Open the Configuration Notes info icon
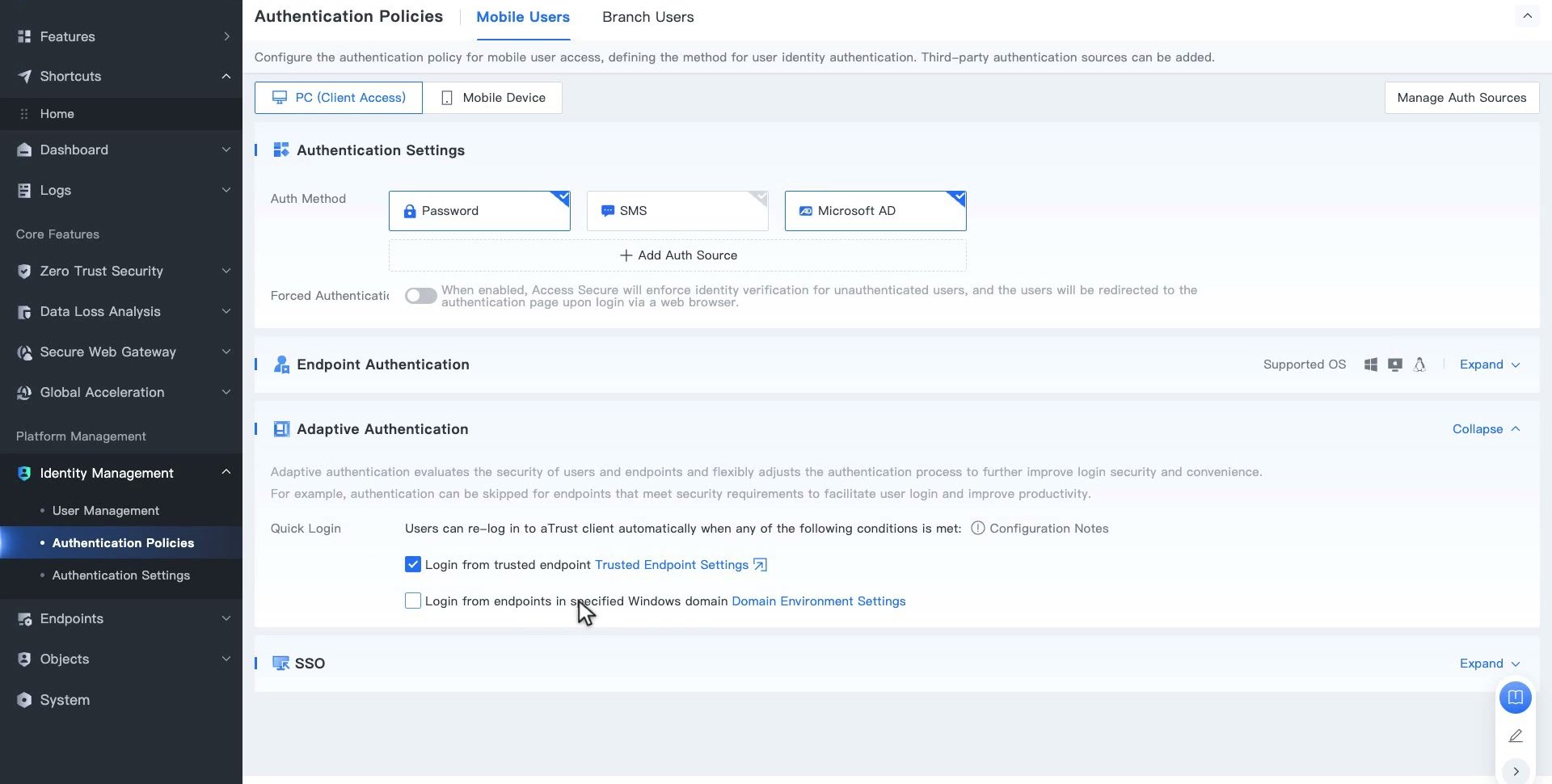 pyautogui.click(x=977, y=528)
